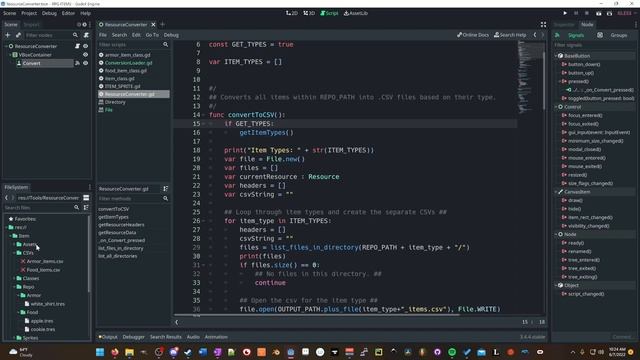The width and height of the screenshot is (640, 360).
Task: Pause the running scene
Action: (576, 13)
